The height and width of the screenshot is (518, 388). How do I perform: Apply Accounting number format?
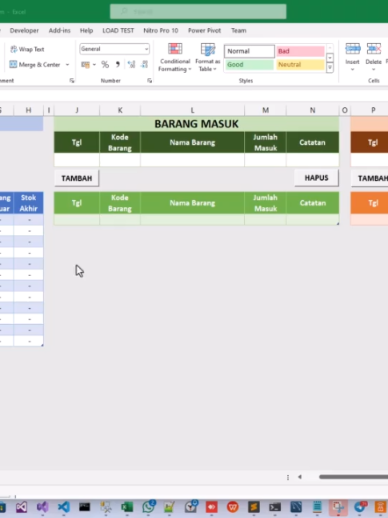85,65
